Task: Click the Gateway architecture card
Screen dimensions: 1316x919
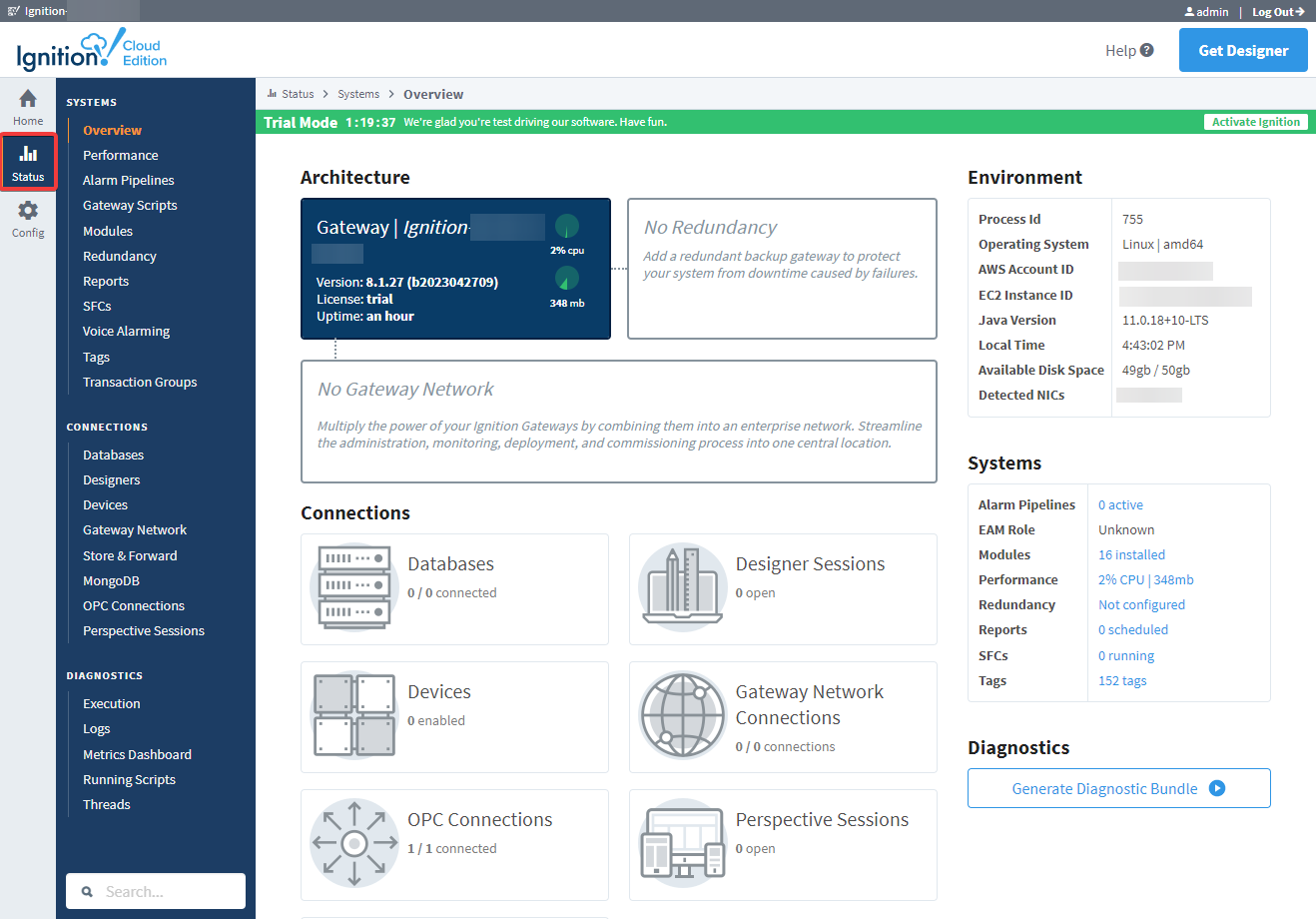Action: tap(455, 269)
